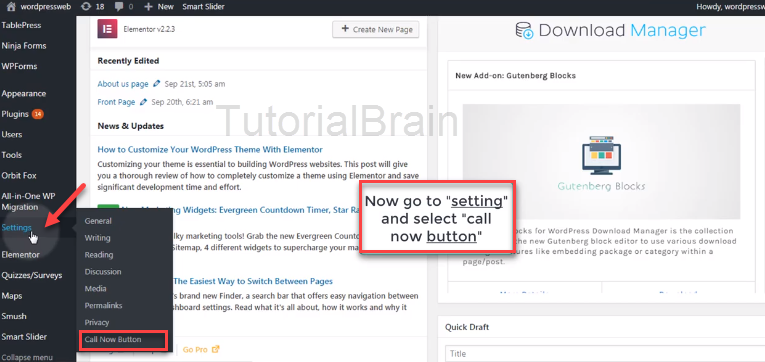Viewport: 765px width, 362px height.
Task: Open Permalinks in Settings submenu
Action: [x=103, y=305]
